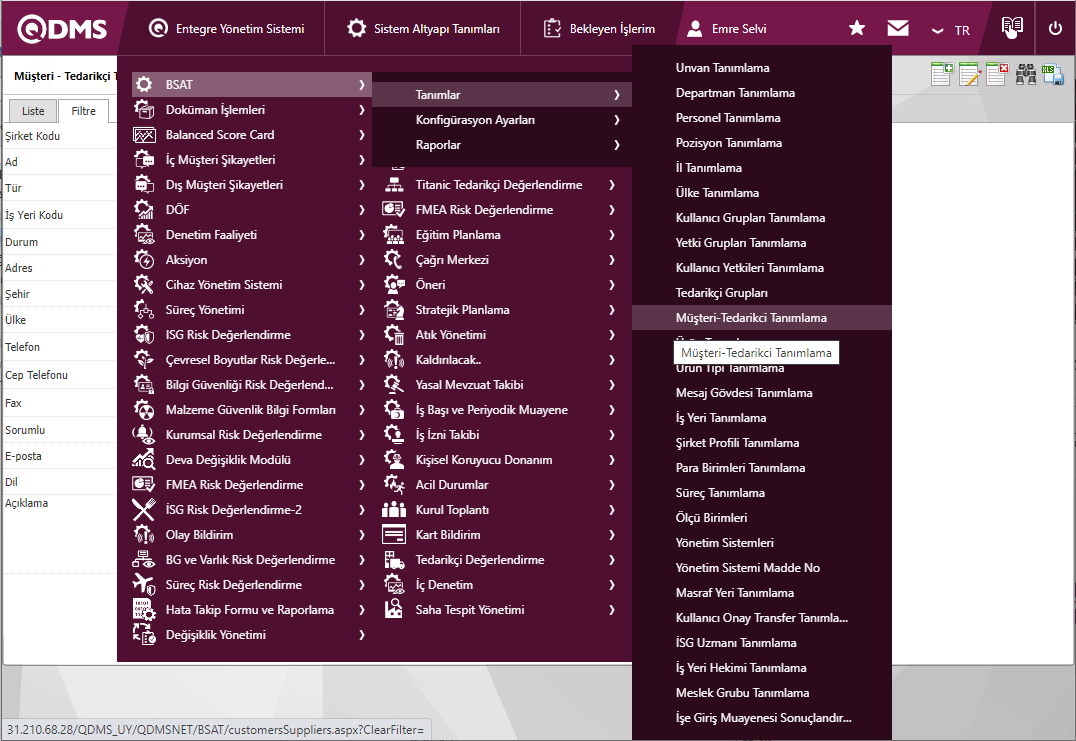Image resolution: width=1076 pixels, height=741 pixels.
Task: Click the QDMS logo
Action: (x=62, y=29)
